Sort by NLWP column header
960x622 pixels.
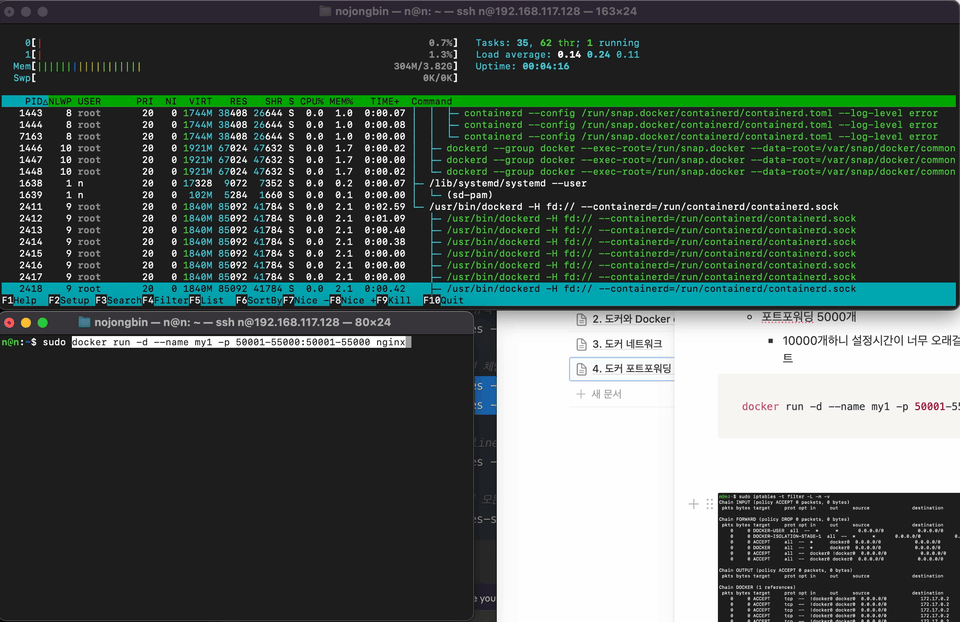click(x=60, y=102)
